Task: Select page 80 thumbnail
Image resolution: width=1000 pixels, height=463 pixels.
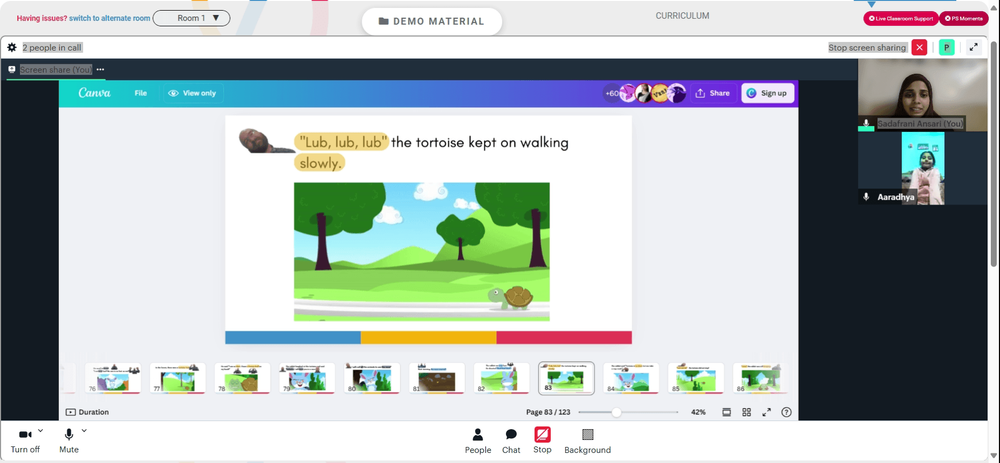Action: click(x=372, y=378)
